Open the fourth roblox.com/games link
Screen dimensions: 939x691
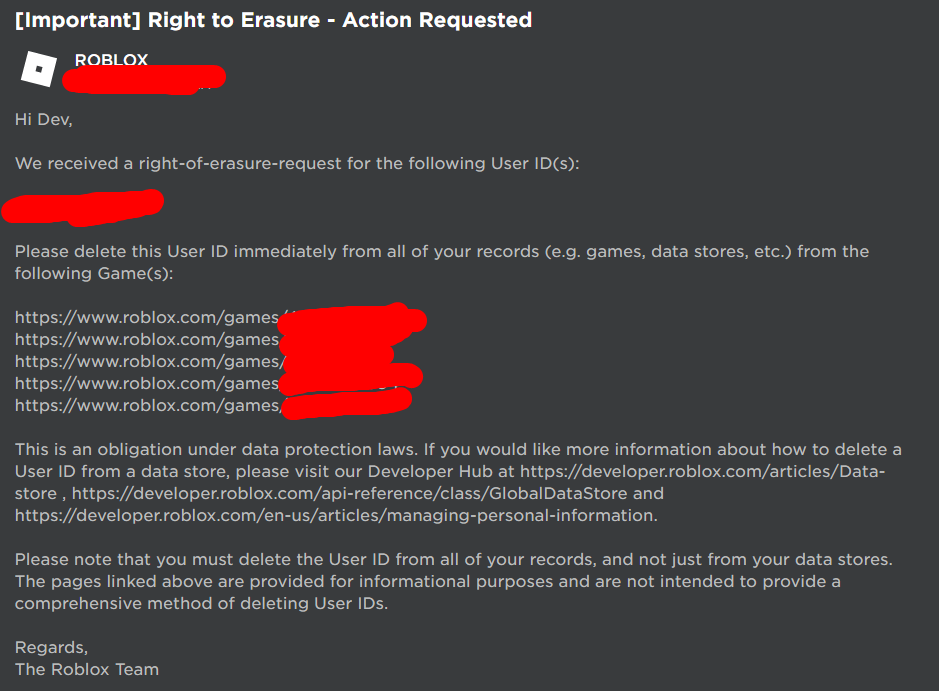point(219,384)
